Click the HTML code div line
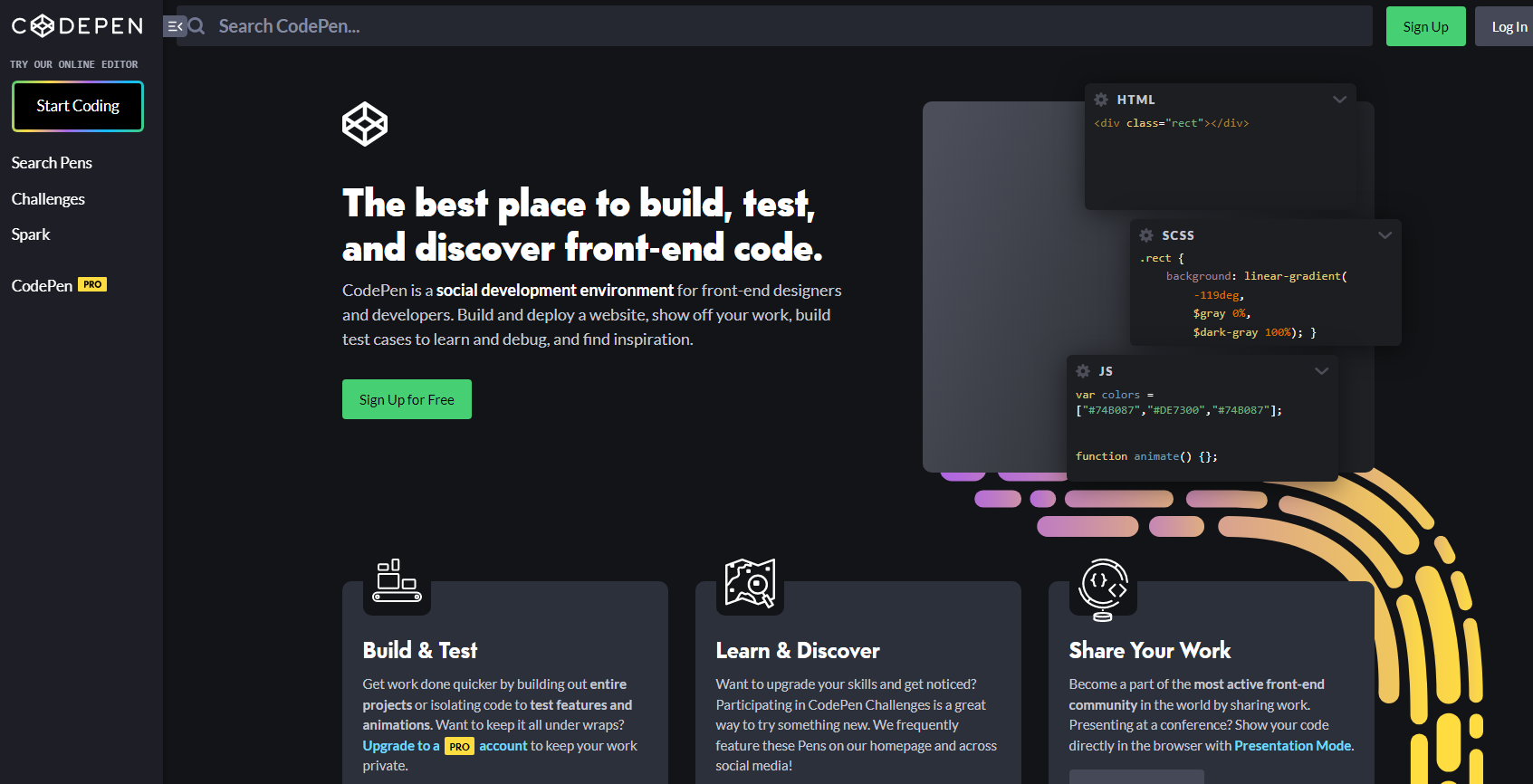 click(1171, 123)
